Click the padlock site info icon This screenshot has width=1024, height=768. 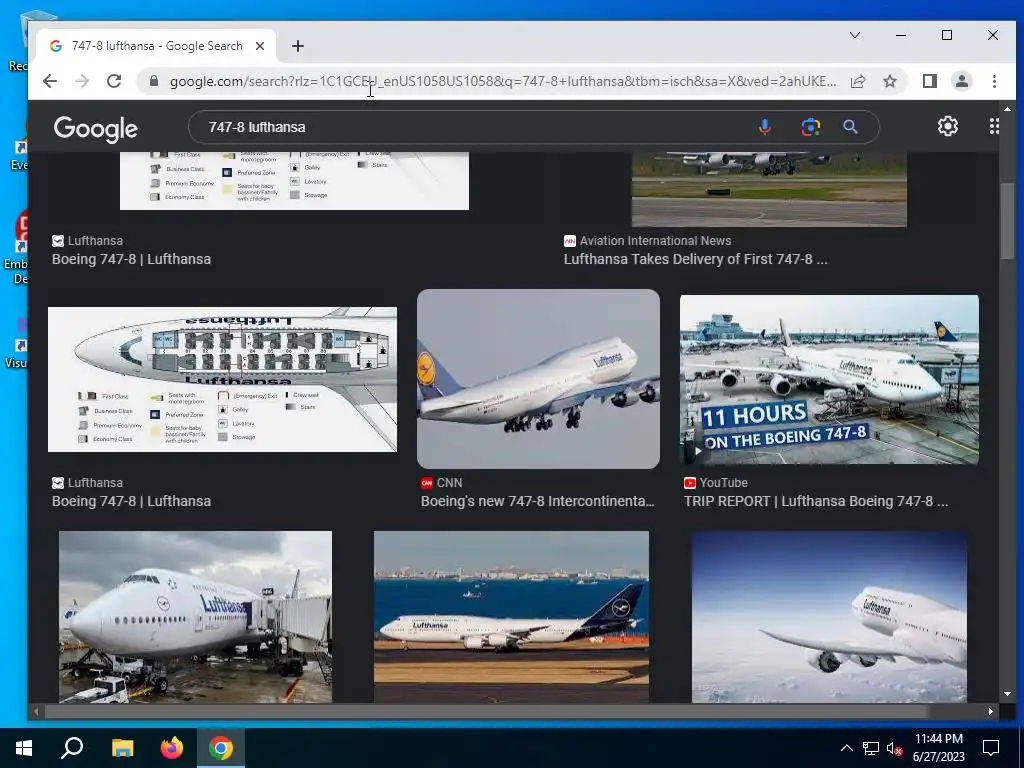click(x=154, y=81)
